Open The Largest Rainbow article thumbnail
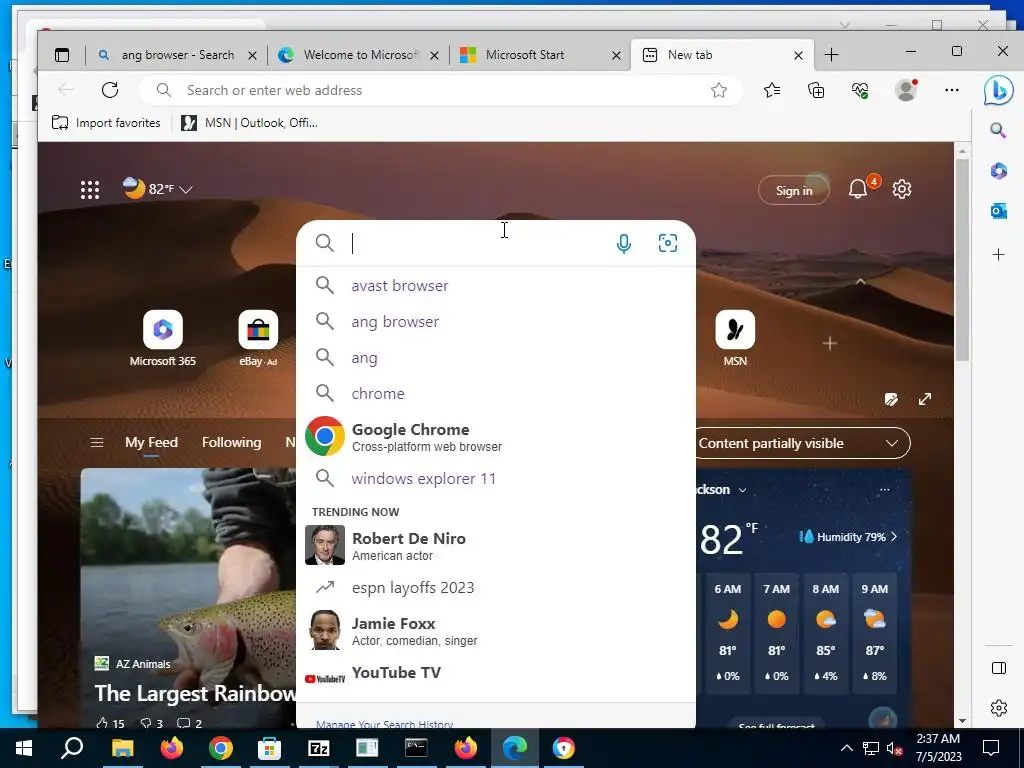Screen dimensions: 1024x768 tap(188, 598)
